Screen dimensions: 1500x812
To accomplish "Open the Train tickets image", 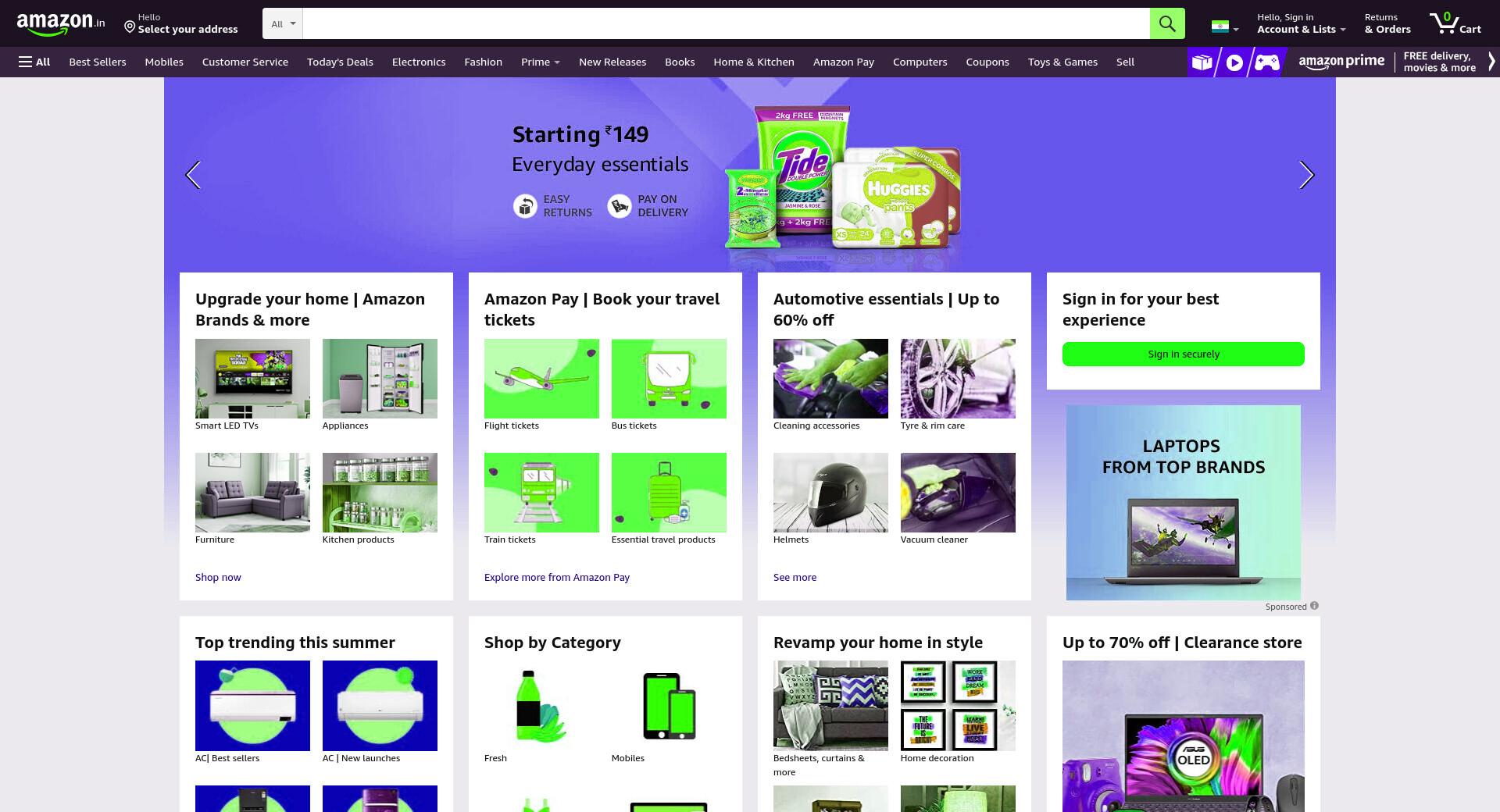I will pyautogui.click(x=541, y=493).
